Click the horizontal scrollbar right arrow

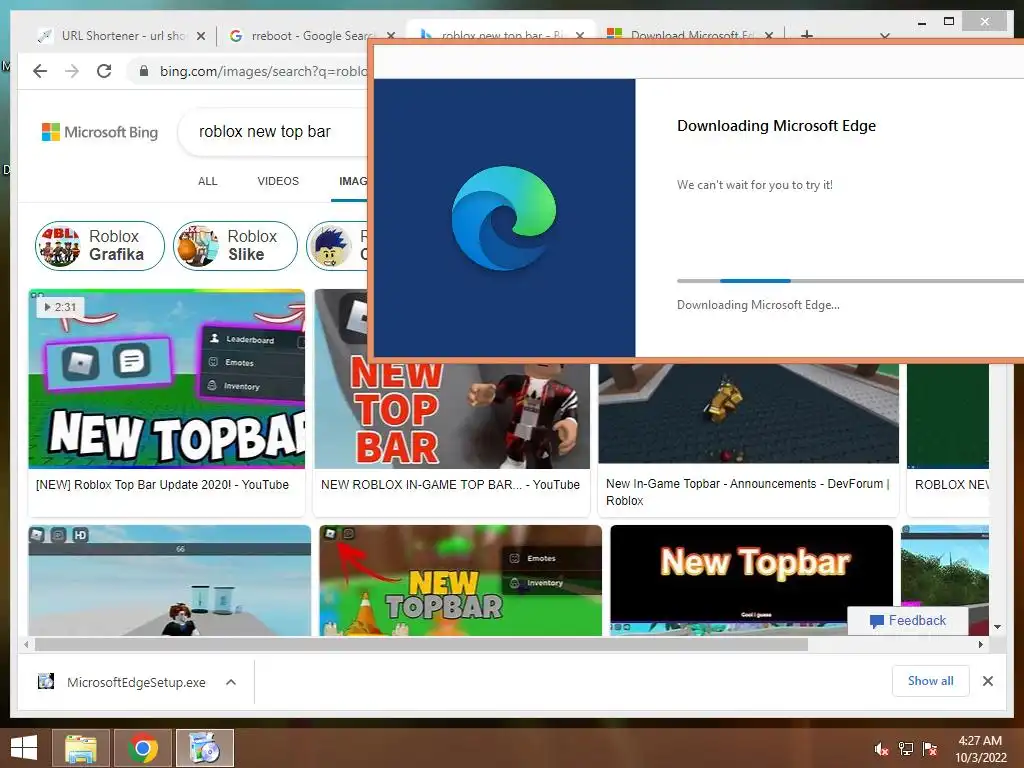click(980, 645)
